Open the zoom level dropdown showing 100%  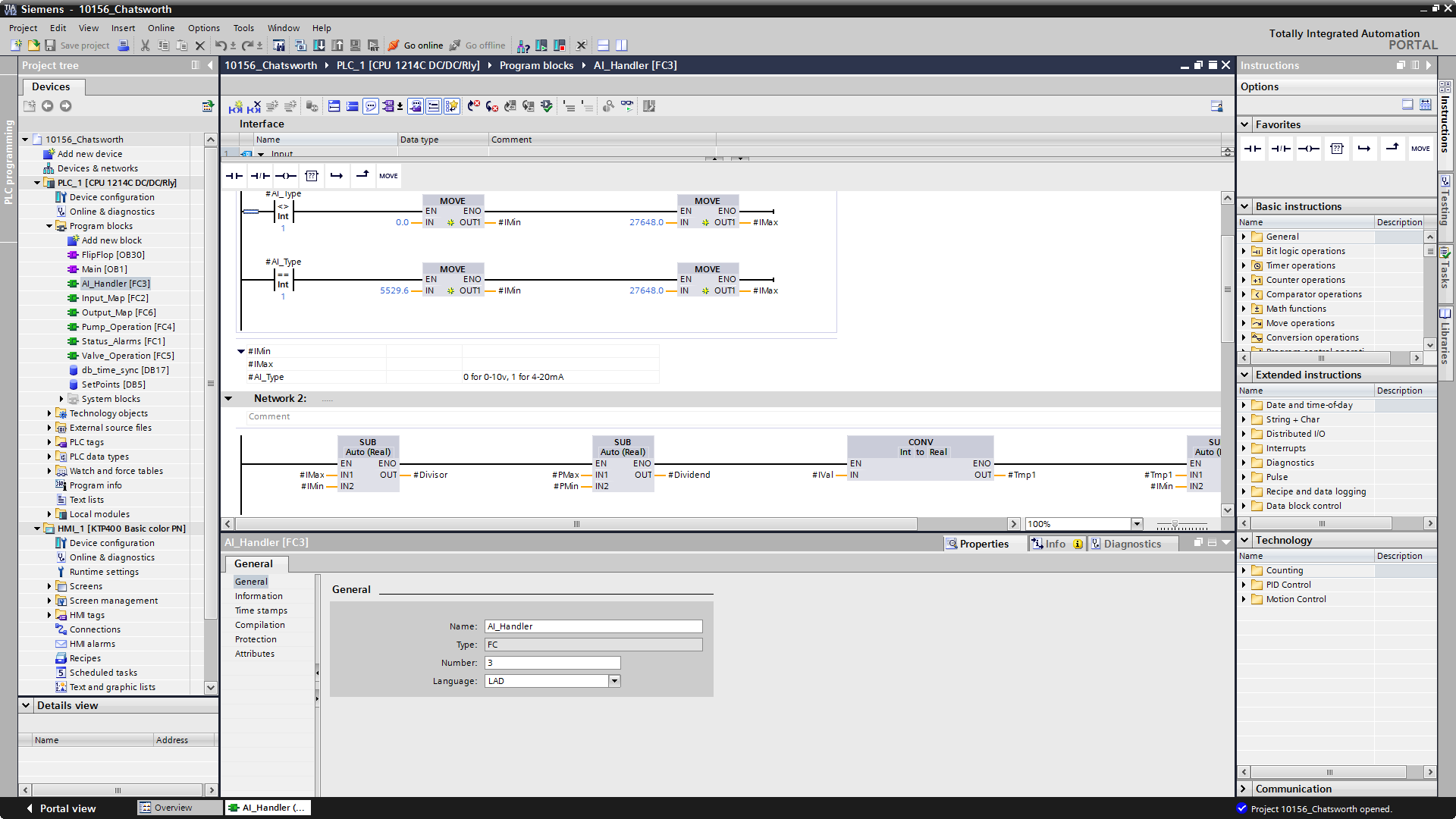[x=1135, y=523]
